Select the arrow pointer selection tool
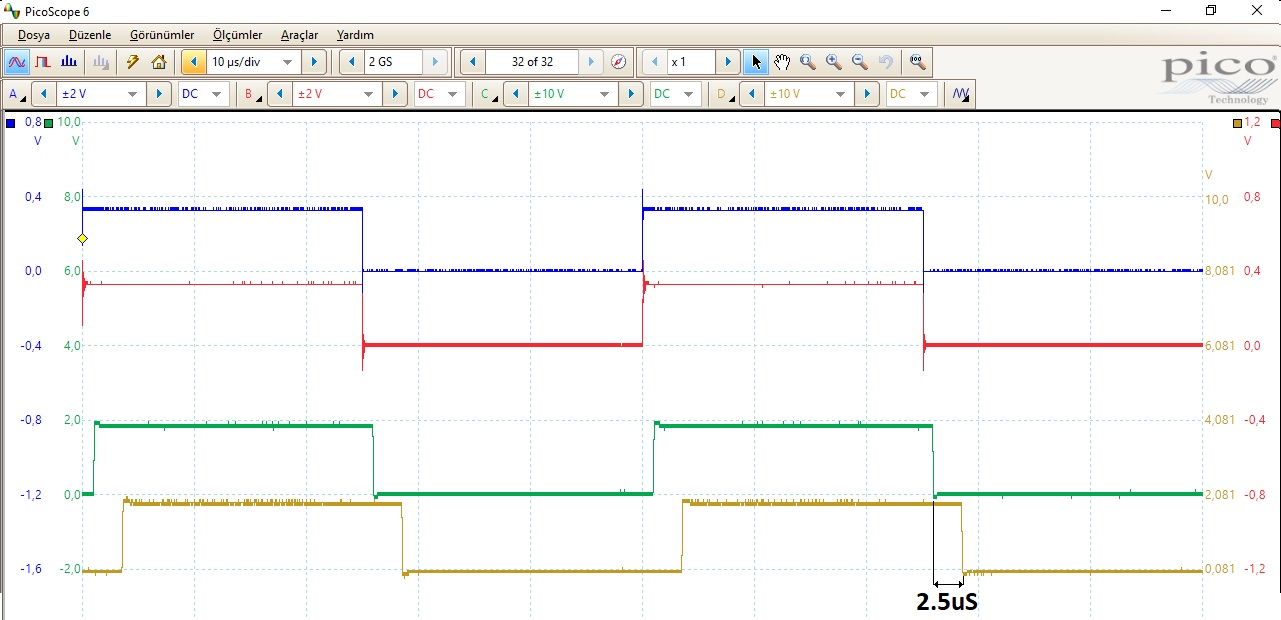This screenshot has height=620, width=1281. [x=756, y=62]
